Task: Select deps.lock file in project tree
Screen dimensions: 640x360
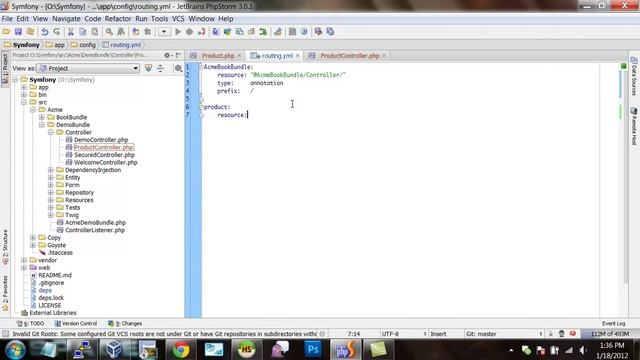Action: 51,298
